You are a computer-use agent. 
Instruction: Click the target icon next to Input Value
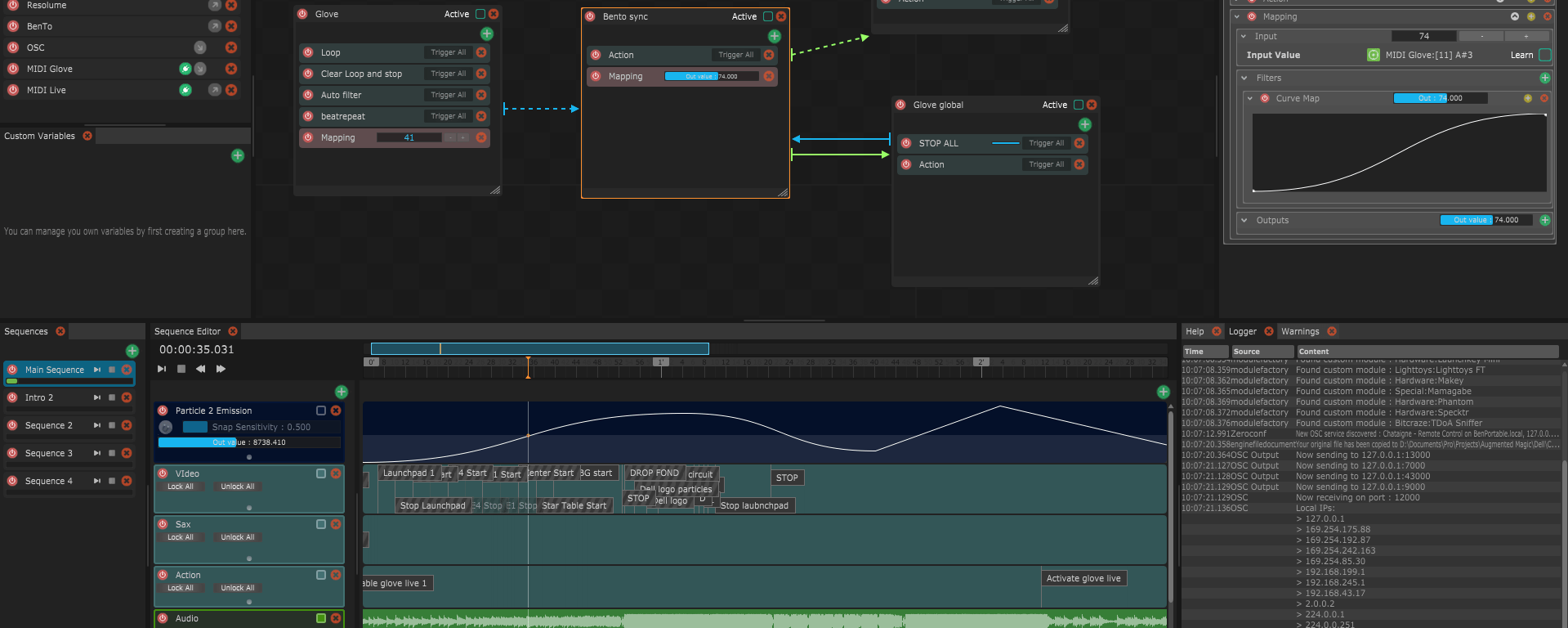click(1374, 55)
